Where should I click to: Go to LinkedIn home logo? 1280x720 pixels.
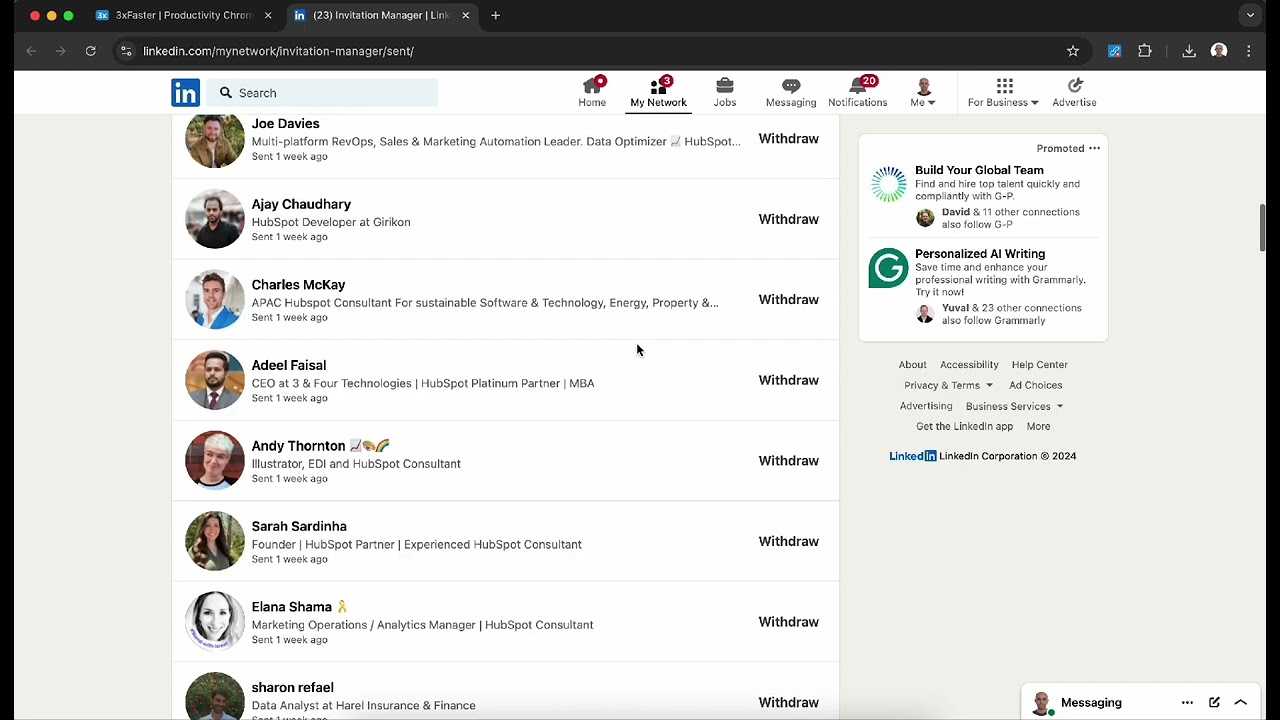pyautogui.click(x=185, y=93)
